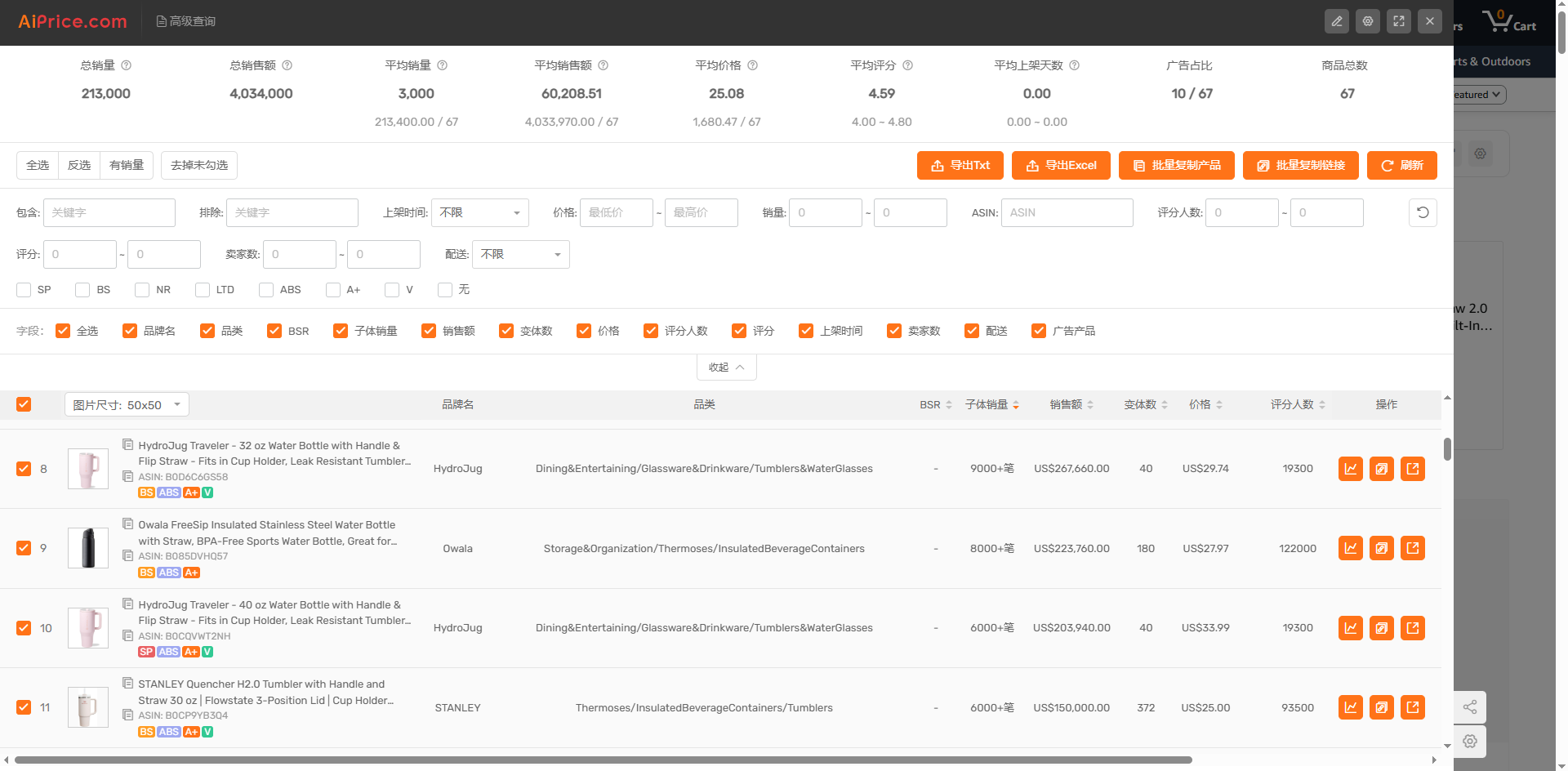Copy product icon for Owala FreeSip row
Screen dimensions: 1568x771
coord(1382,548)
